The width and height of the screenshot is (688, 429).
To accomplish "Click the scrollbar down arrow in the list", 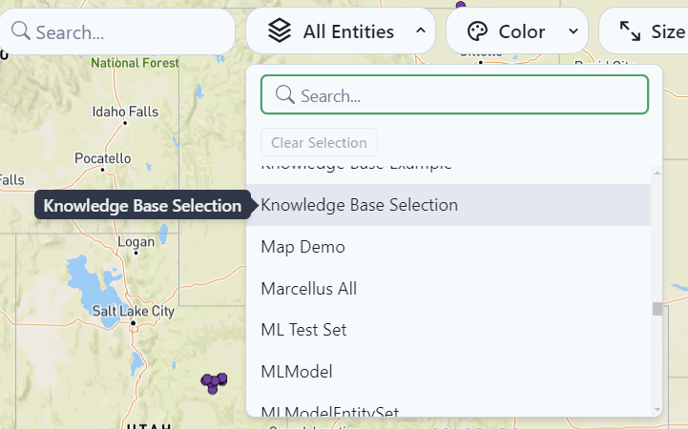I will click(x=657, y=410).
